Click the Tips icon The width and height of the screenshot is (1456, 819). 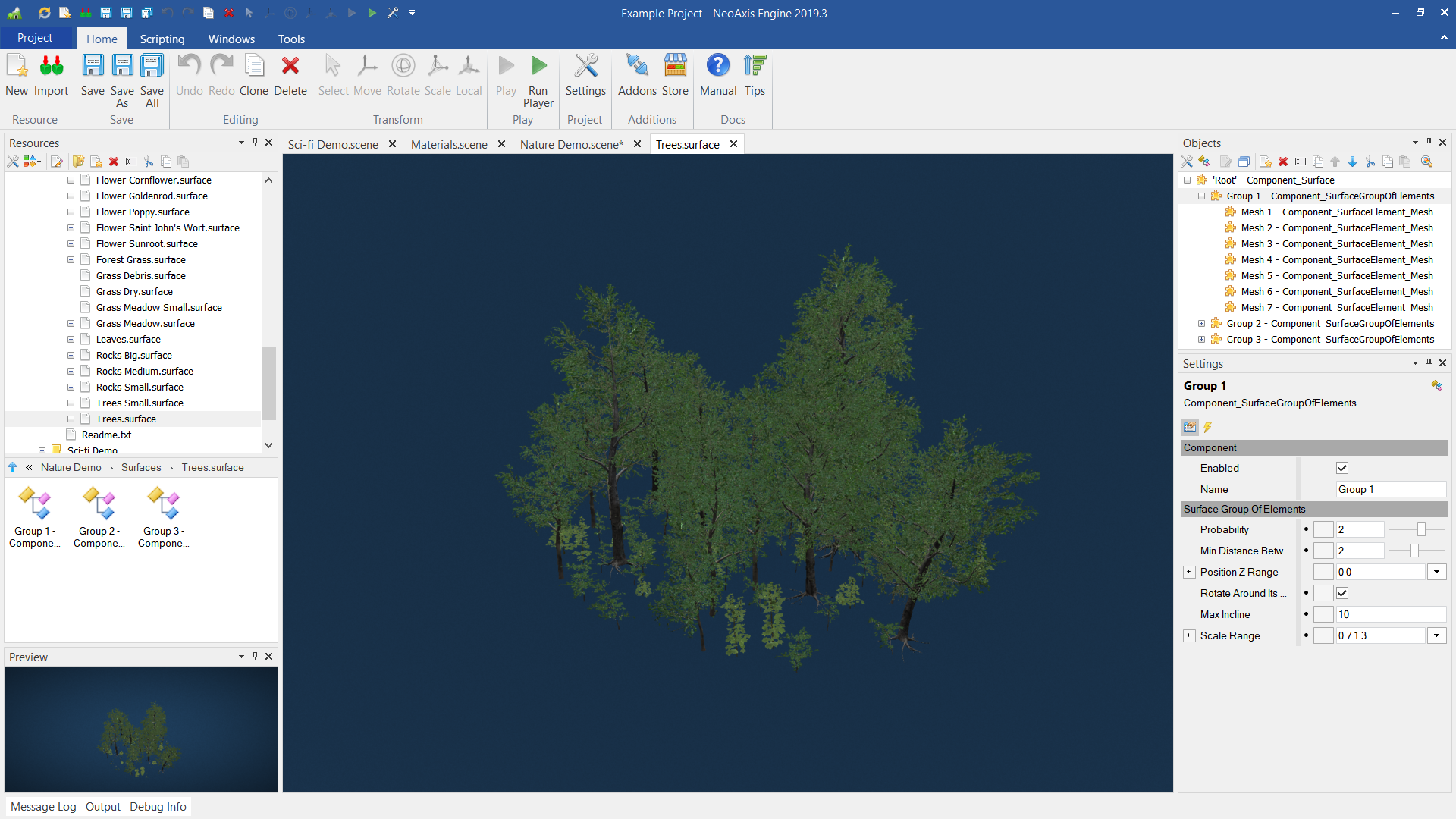[x=755, y=67]
